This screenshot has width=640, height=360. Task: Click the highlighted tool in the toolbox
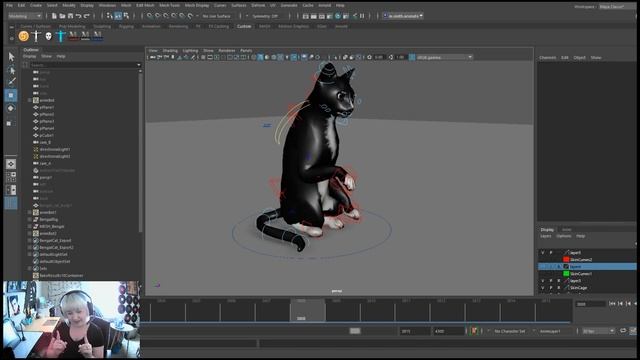(11, 95)
